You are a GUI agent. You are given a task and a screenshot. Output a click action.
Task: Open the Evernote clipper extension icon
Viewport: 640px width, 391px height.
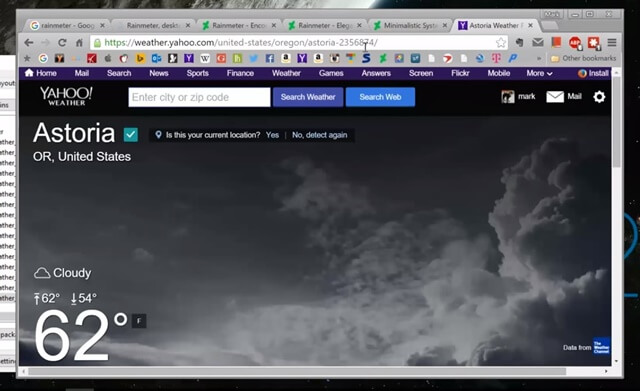coord(520,42)
